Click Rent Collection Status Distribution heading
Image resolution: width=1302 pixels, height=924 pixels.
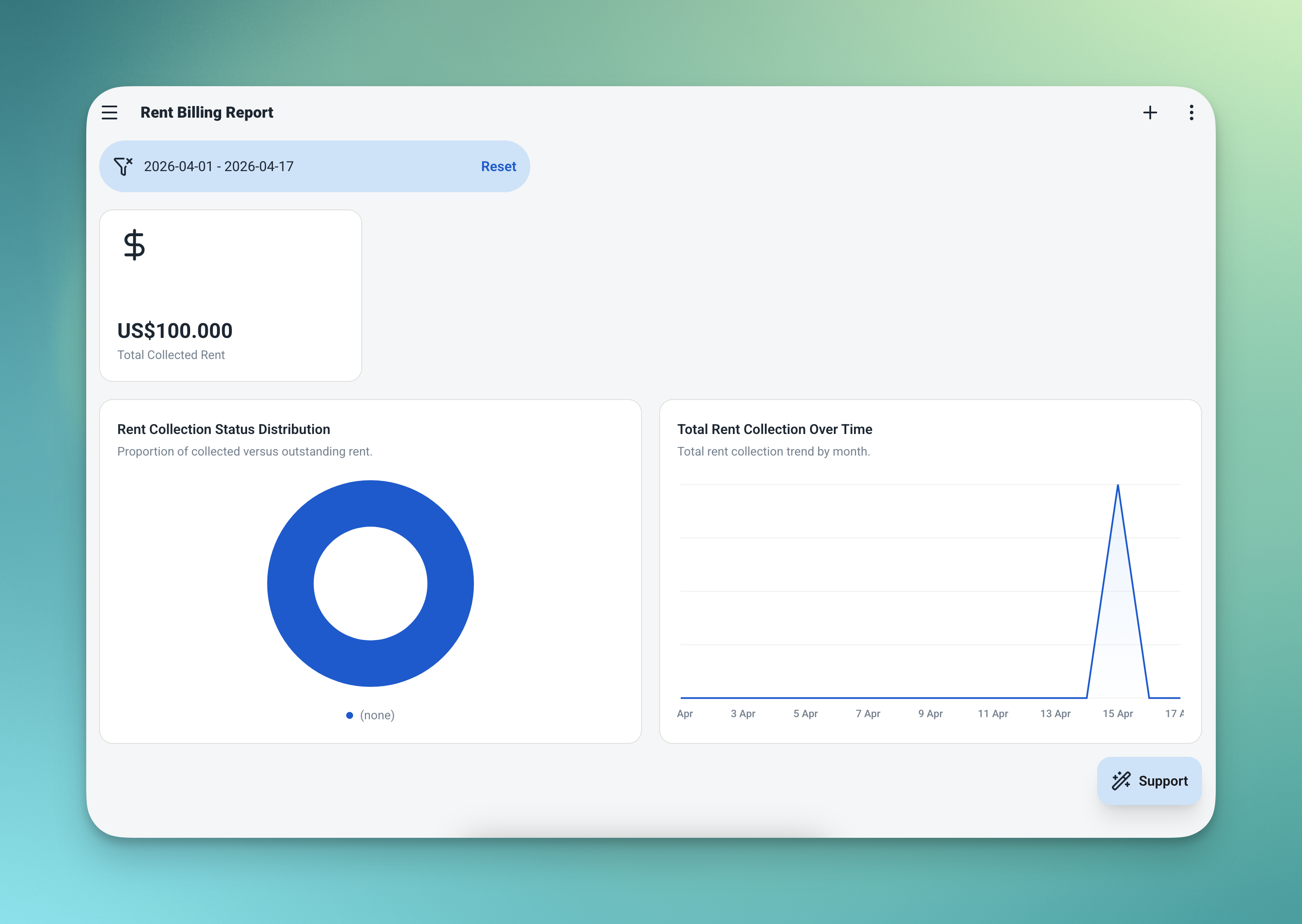223,429
